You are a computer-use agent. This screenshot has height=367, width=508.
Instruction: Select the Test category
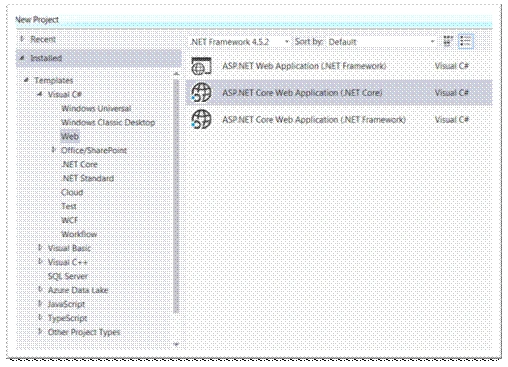[69, 206]
